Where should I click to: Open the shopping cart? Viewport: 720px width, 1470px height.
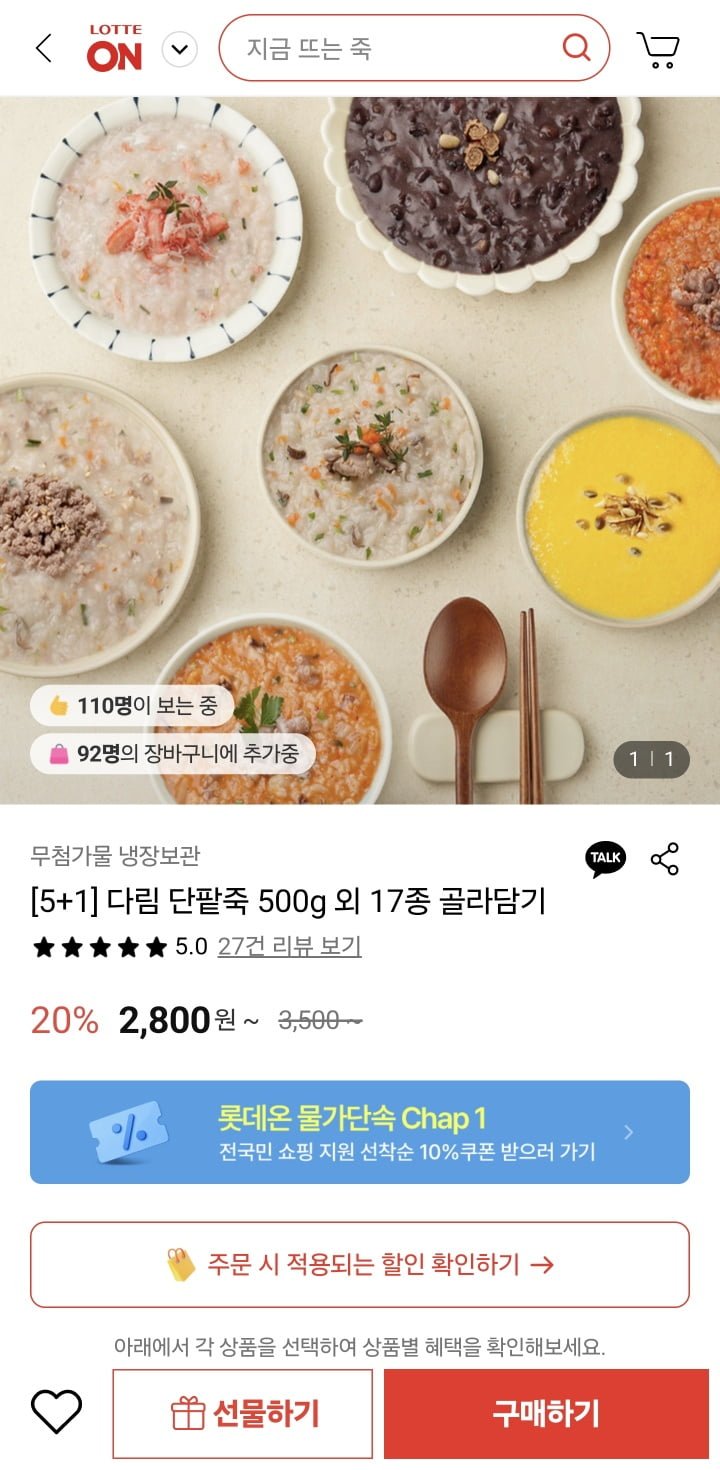[x=658, y=48]
